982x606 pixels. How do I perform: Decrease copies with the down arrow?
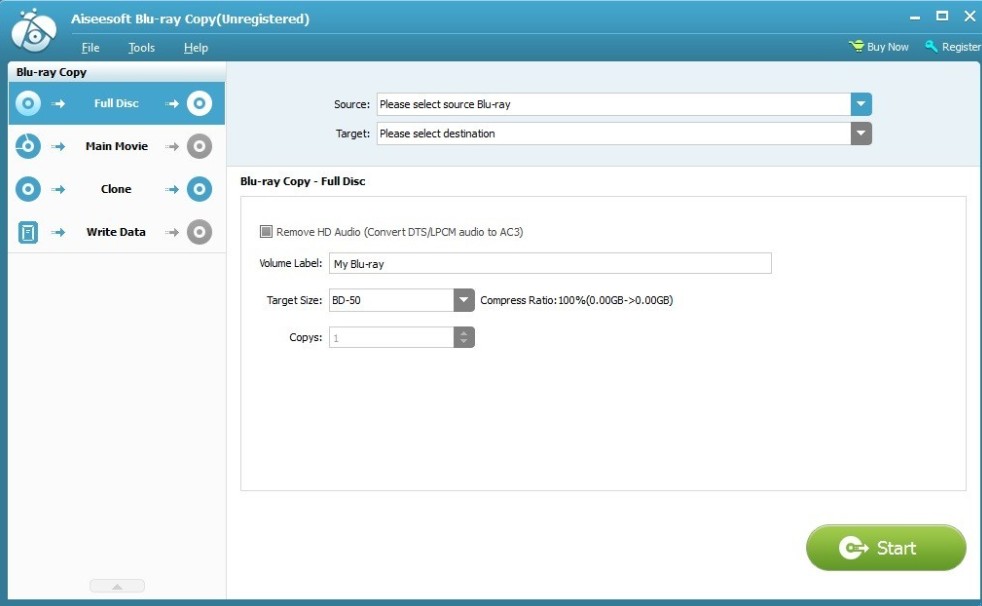[464, 342]
